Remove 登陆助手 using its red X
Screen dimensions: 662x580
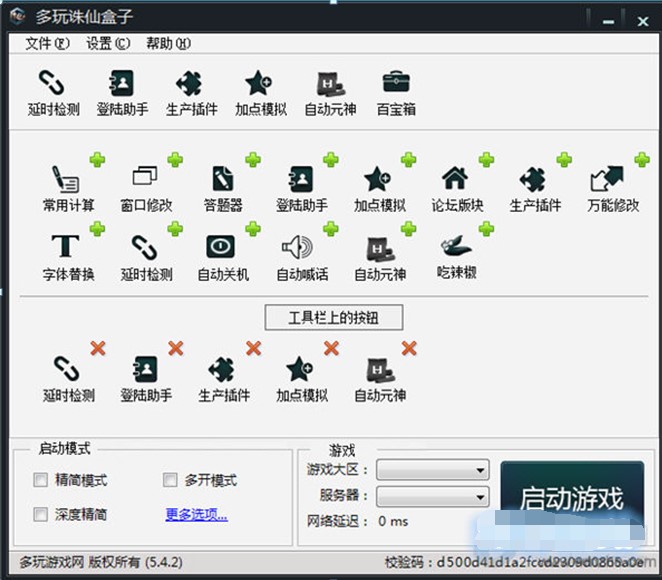[x=176, y=349]
